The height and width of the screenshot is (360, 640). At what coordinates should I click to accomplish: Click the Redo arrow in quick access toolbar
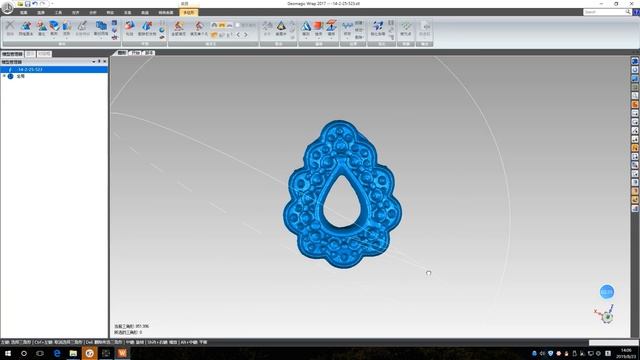pos(42,4)
